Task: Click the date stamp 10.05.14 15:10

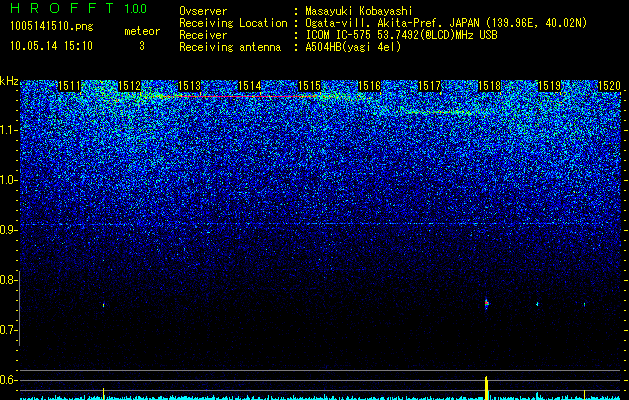Action: coord(51,45)
